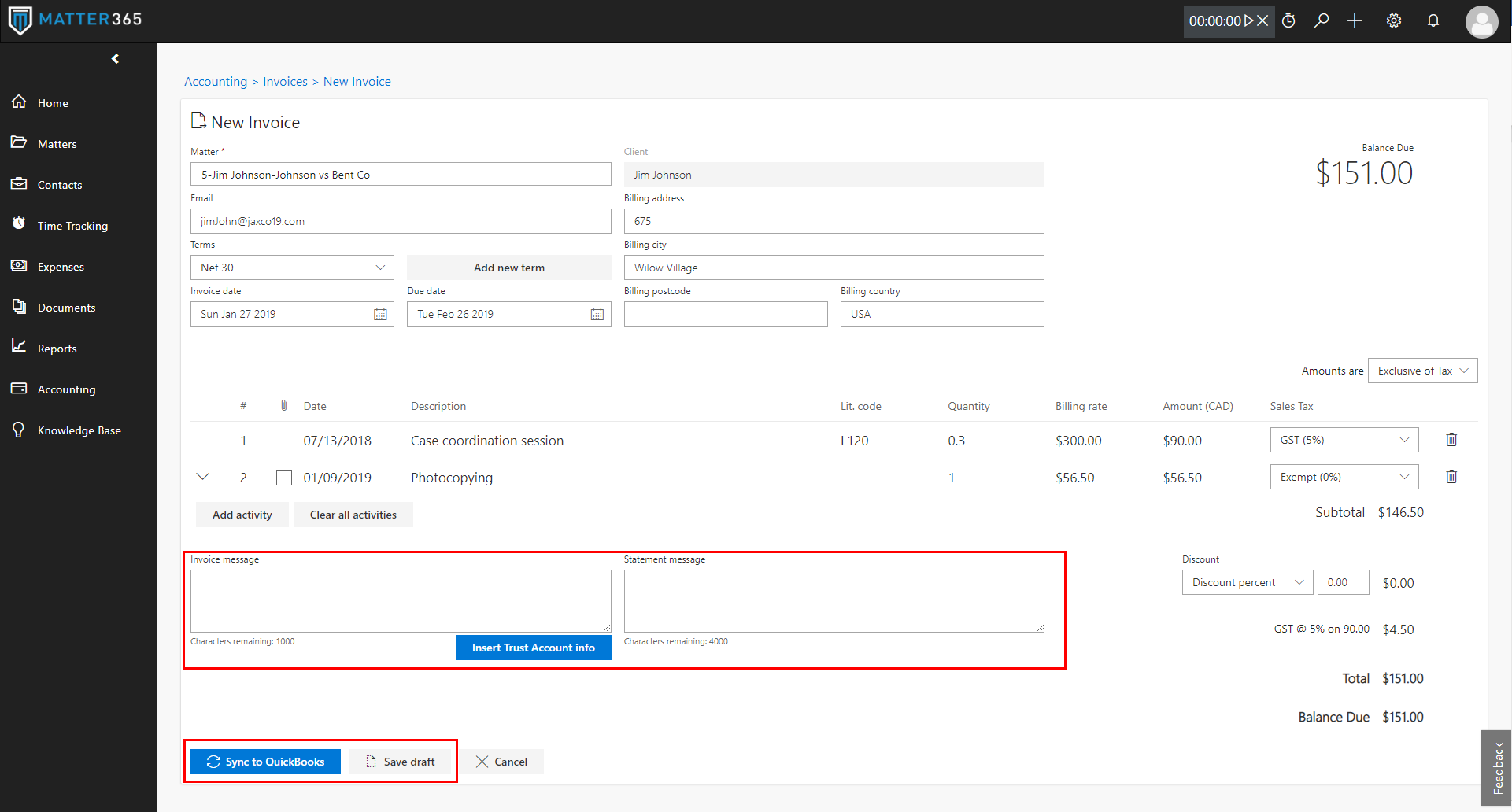Start the timer with the play icon

pyautogui.click(x=1248, y=21)
